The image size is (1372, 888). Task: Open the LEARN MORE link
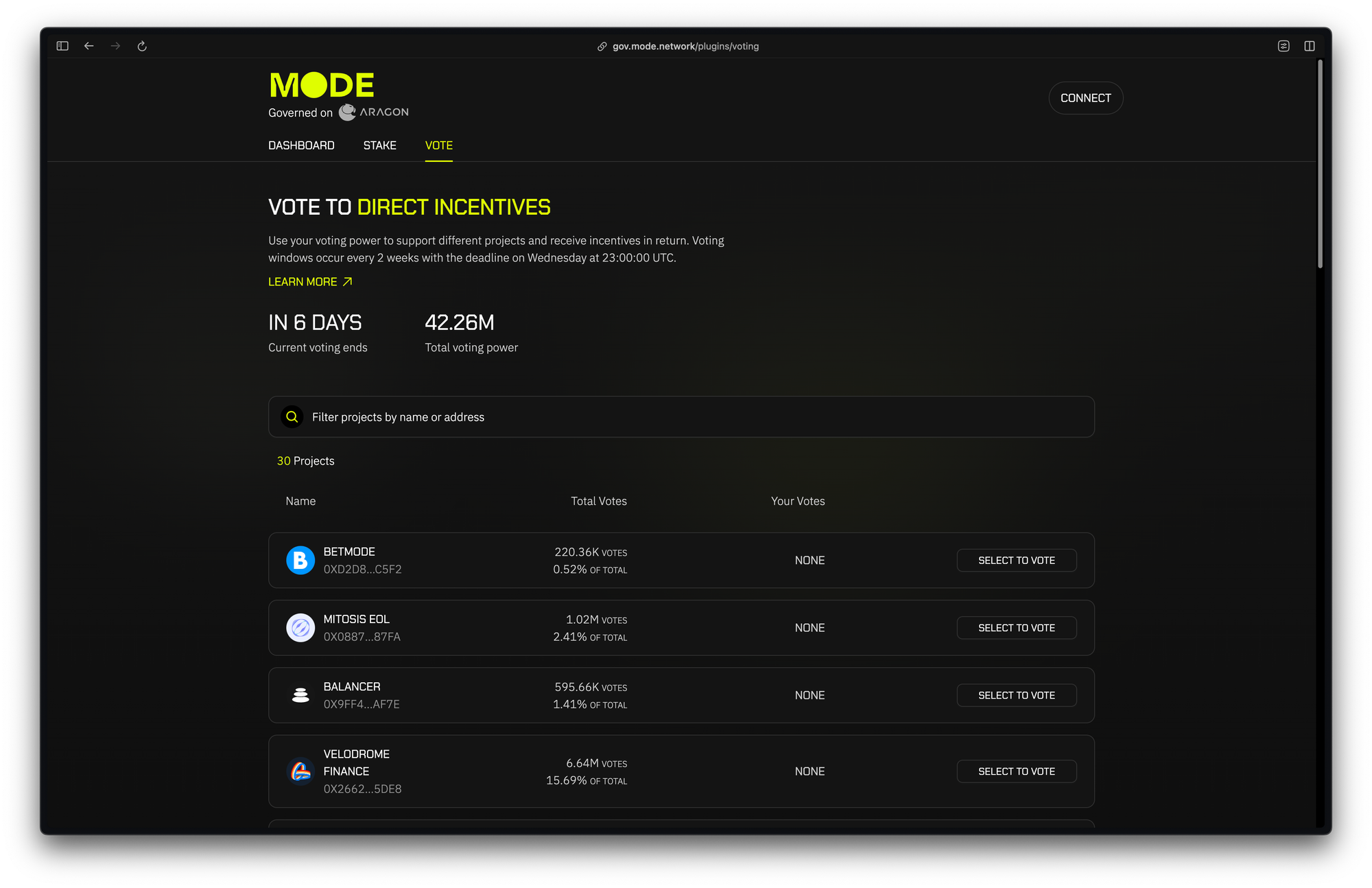point(310,281)
